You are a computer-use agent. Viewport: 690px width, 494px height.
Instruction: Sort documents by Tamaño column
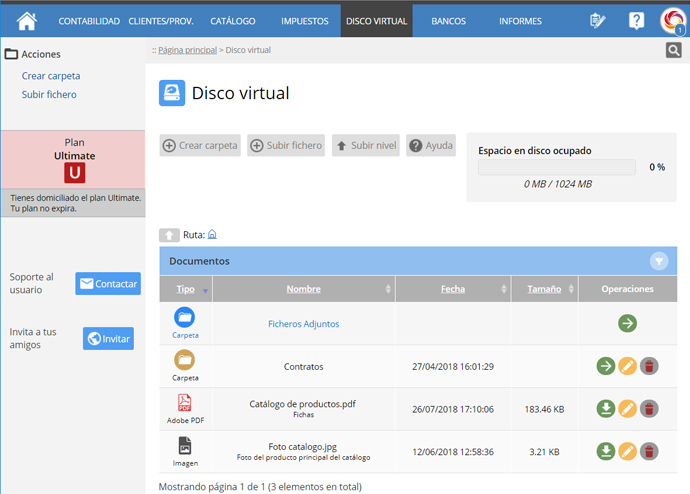point(544,289)
